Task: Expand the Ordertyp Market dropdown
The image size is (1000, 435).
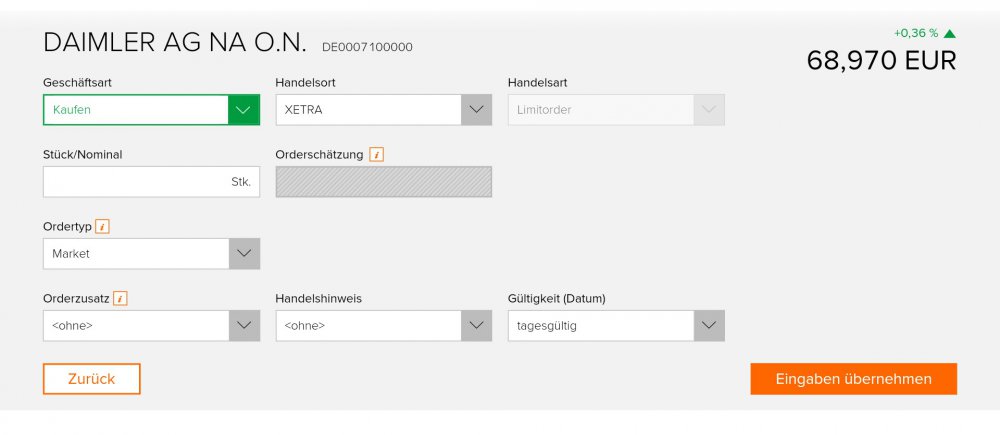Action: coord(244,254)
